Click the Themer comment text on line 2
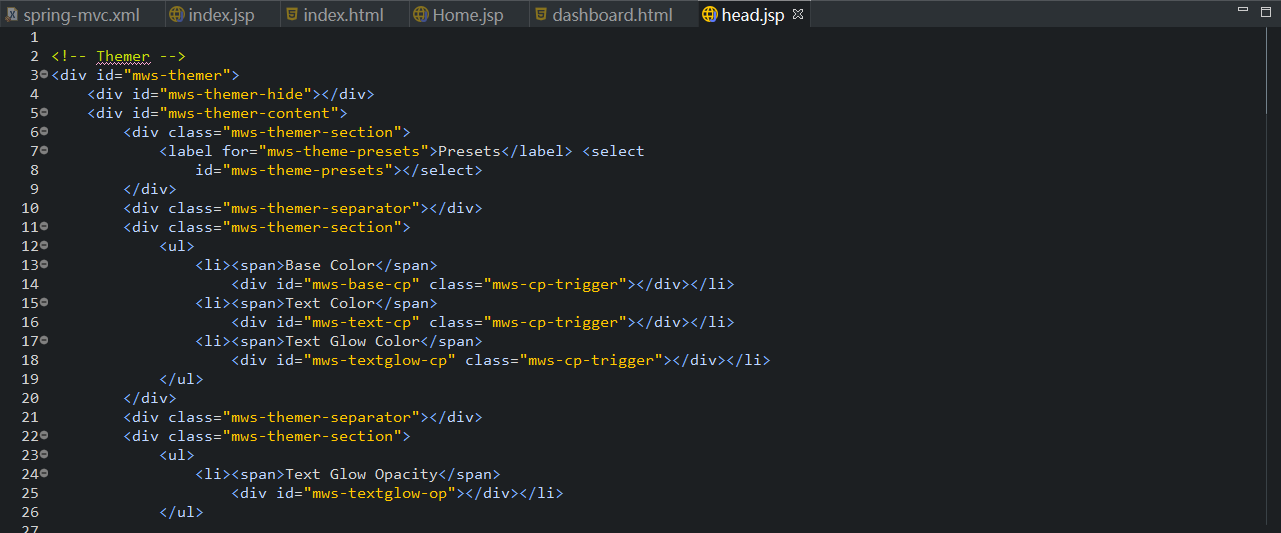1281x533 pixels. pyautogui.click(x=123, y=56)
